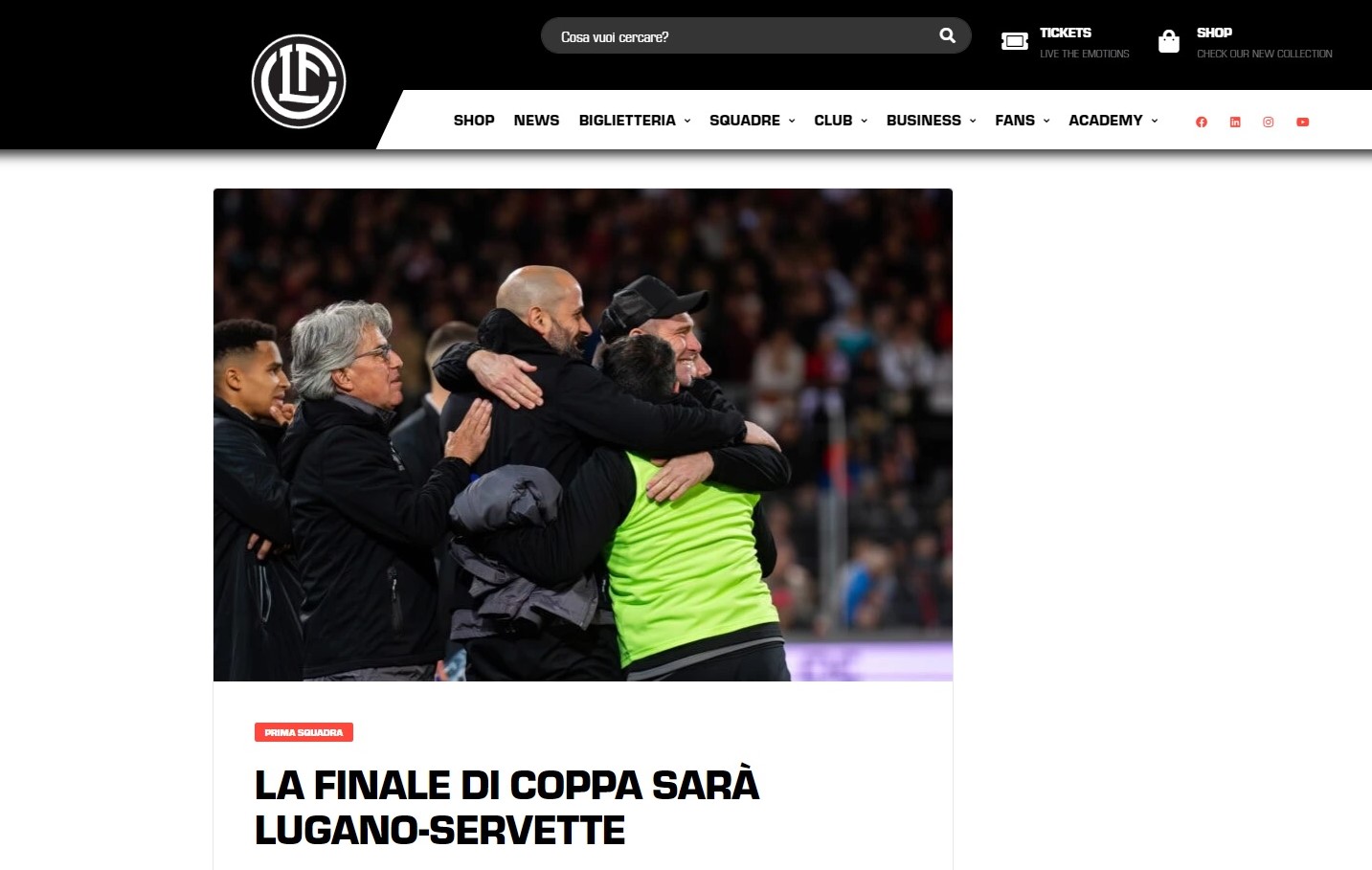1372x870 pixels.
Task: Open the Shop navigation item
Action: click(474, 121)
